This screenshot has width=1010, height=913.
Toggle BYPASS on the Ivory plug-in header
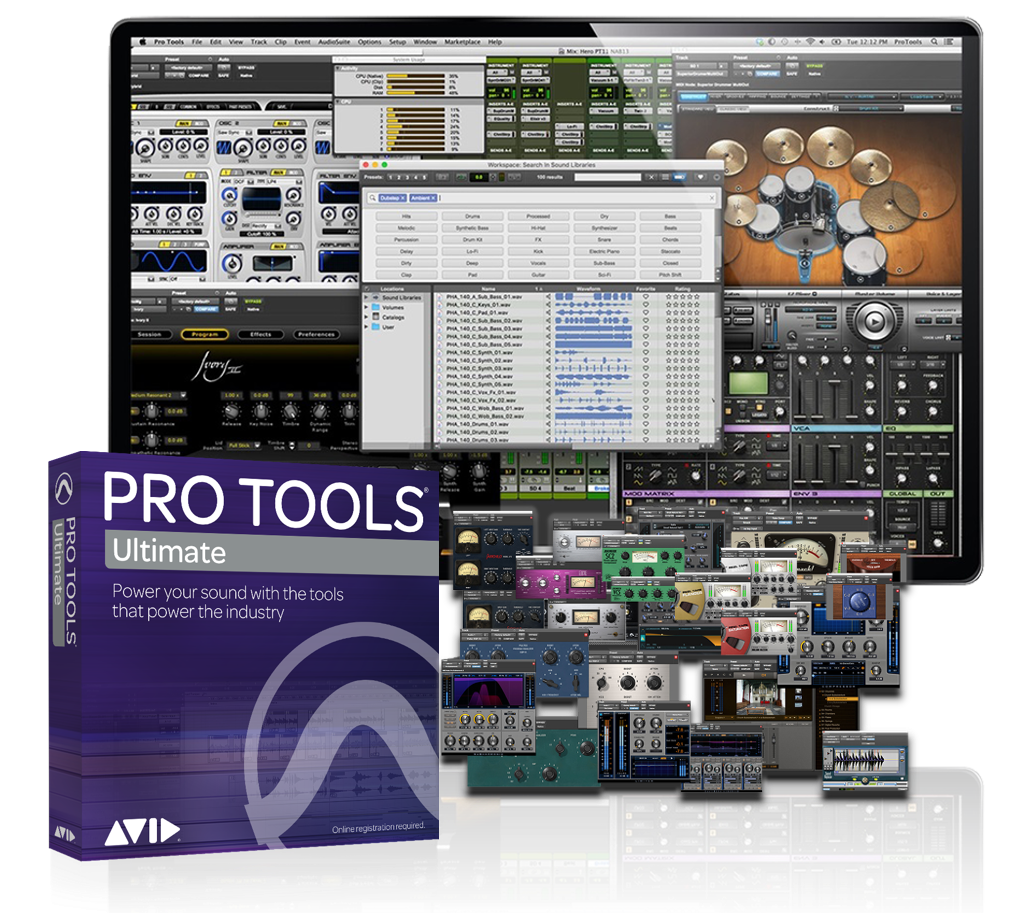253,301
